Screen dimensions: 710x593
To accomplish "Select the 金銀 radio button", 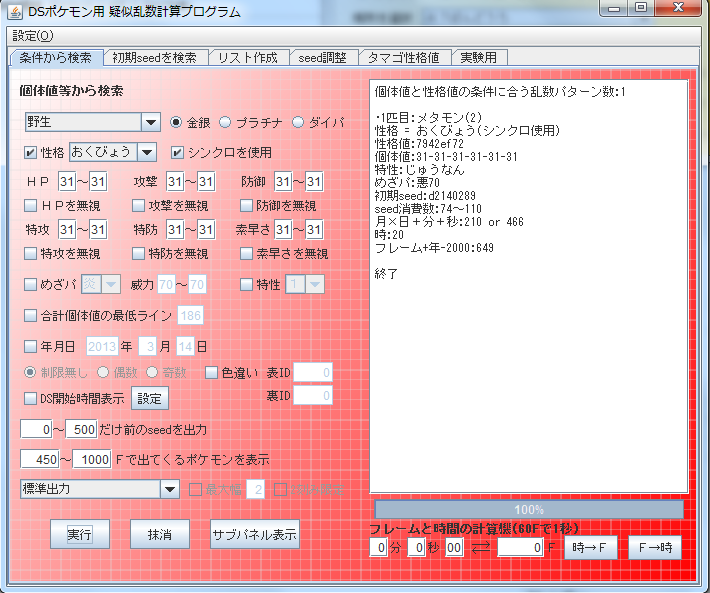I will [x=176, y=122].
